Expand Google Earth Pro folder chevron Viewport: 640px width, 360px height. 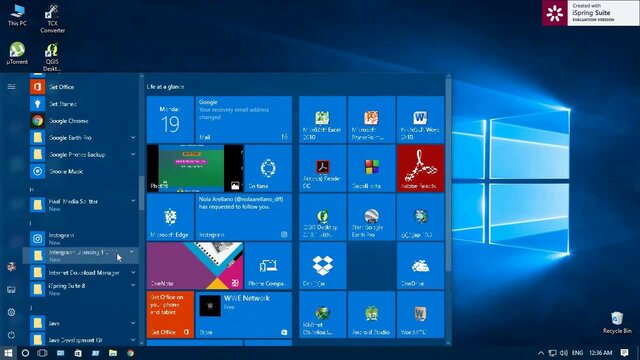[133, 138]
